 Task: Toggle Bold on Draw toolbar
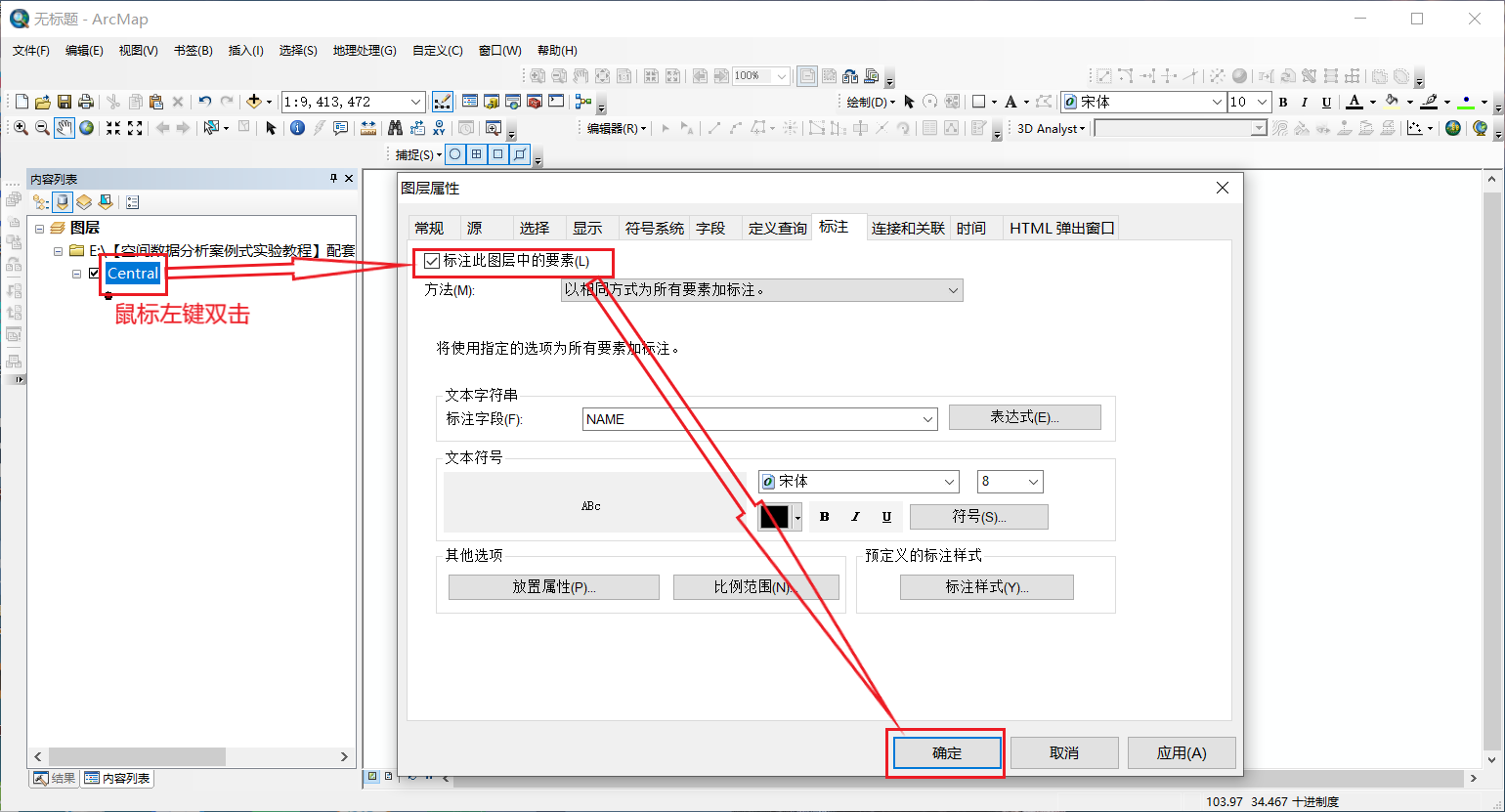[x=1283, y=102]
